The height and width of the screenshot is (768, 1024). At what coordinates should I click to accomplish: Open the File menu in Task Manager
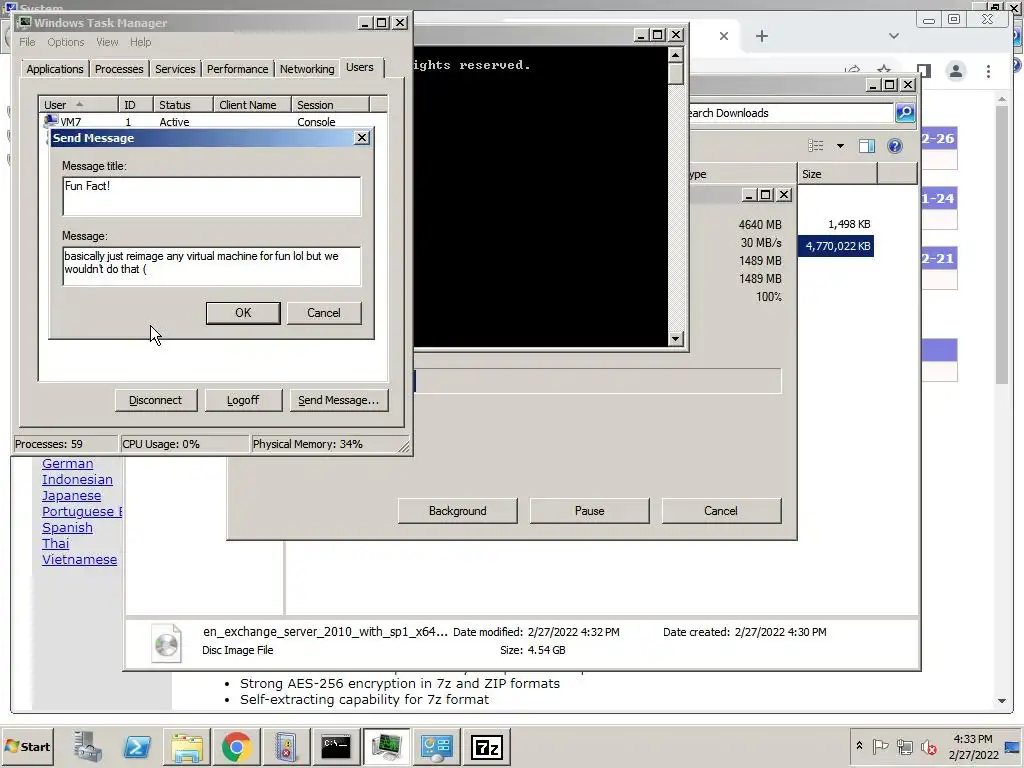coord(27,42)
